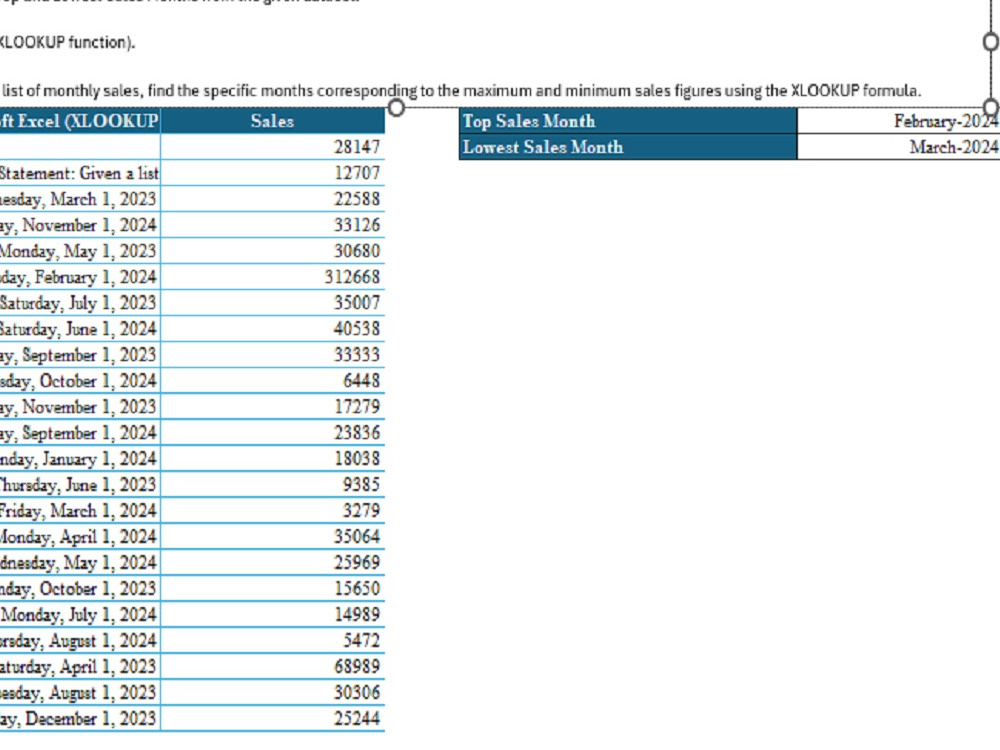The image size is (1000, 750).
Task: Select sales value 35007
Action: click(272, 303)
